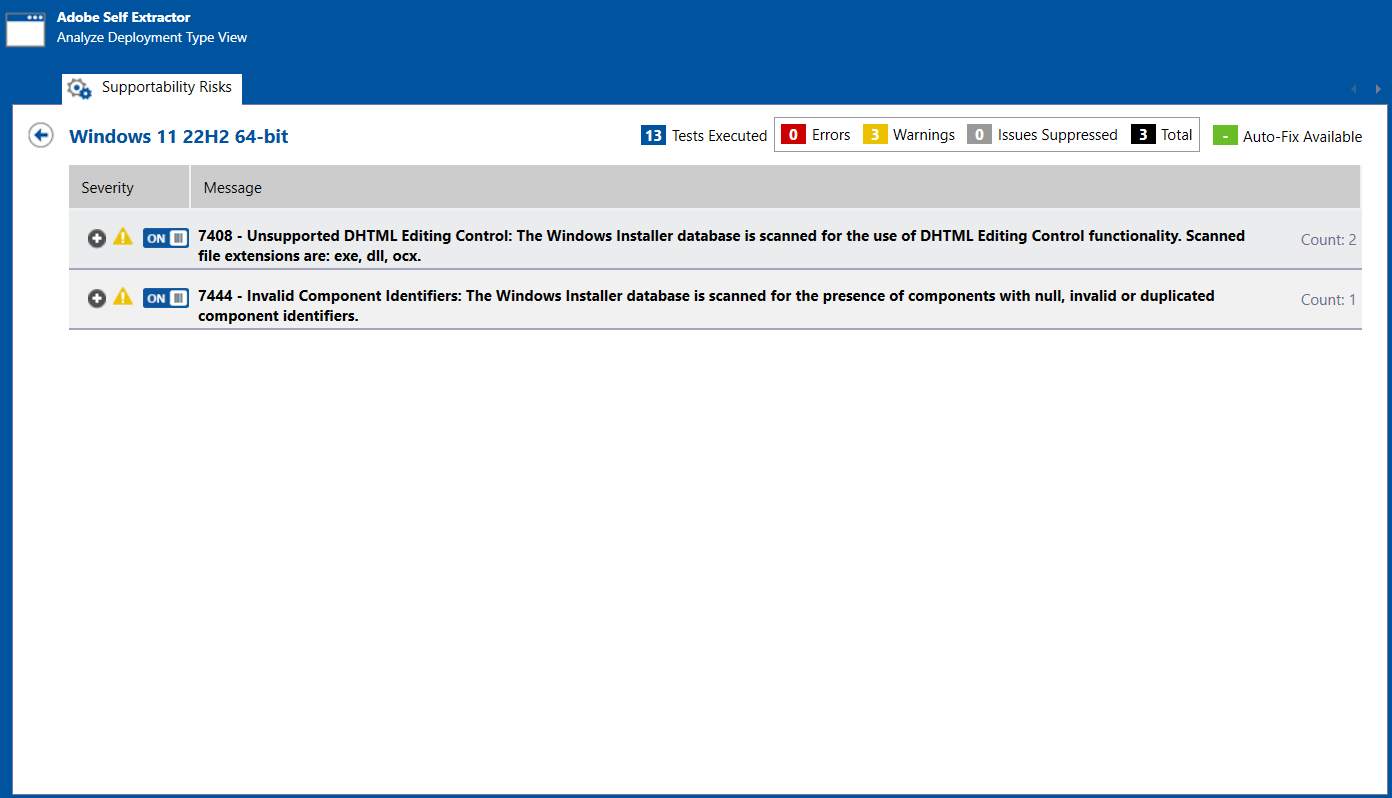Viewport: 1392px width, 798px height.
Task: Click the black Total count badge
Action: pyautogui.click(x=1143, y=135)
